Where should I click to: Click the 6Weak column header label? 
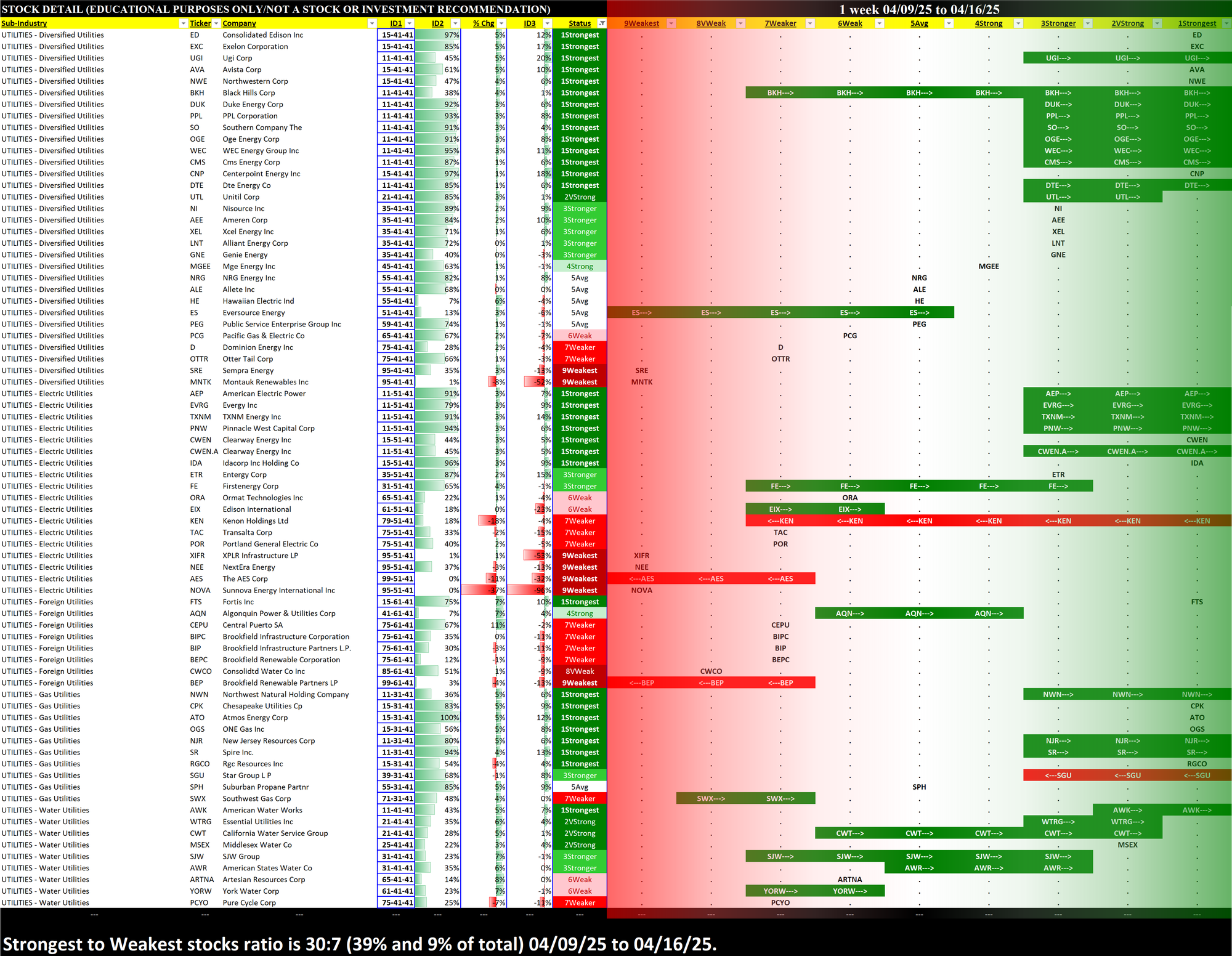click(x=849, y=23)
